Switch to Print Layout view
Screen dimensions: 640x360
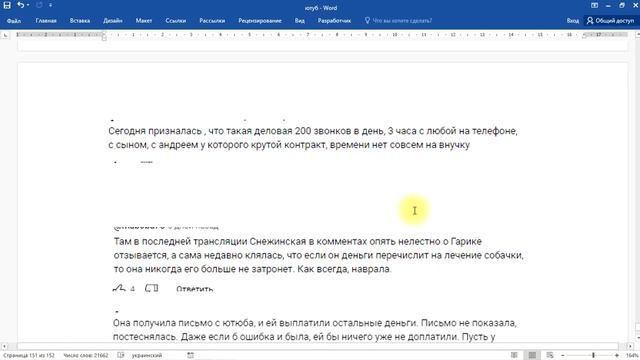tap(532, 356)
